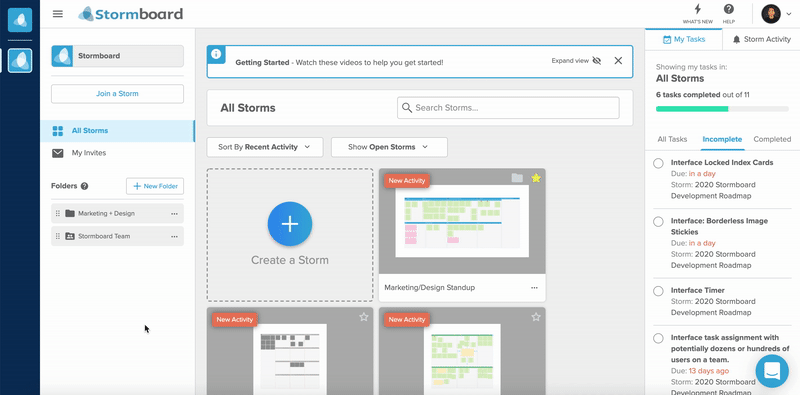
Task: Click New Folder button
Action: pyautogui.click(x=155, y=186)
